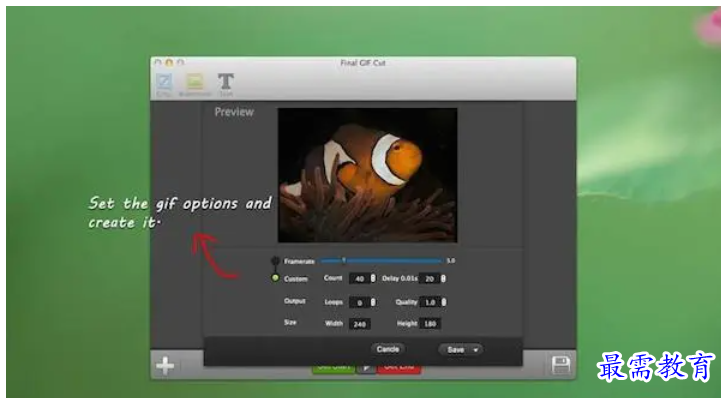Click the Width input field

pos(360,324)
